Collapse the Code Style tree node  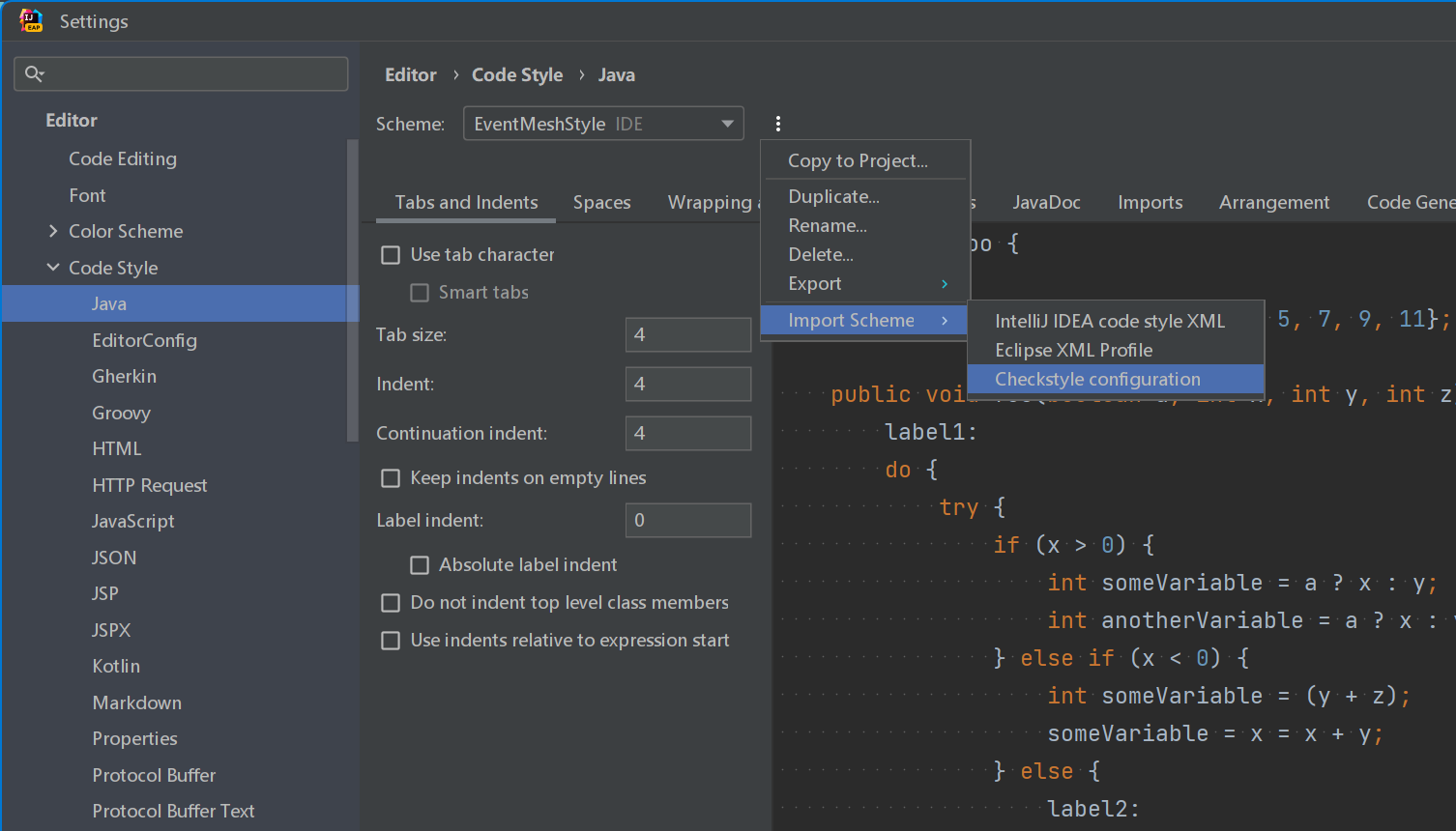[x=53, y=268]
